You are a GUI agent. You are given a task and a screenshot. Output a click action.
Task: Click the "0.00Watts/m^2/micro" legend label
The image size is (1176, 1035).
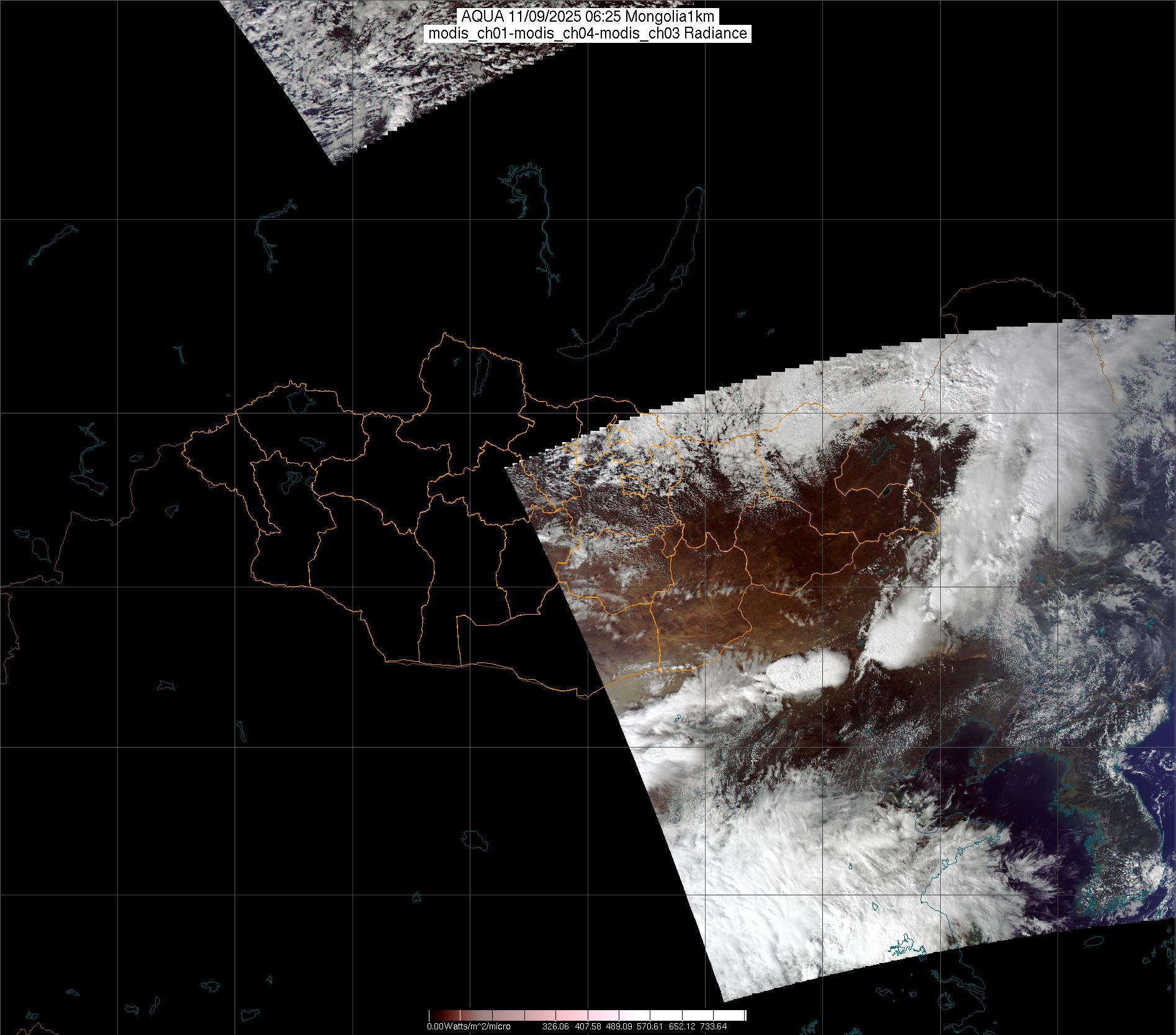pos(469,1026)
